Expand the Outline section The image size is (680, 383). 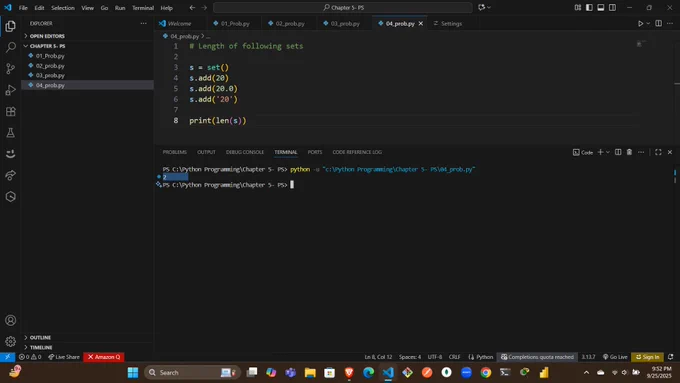click(40, 337)
